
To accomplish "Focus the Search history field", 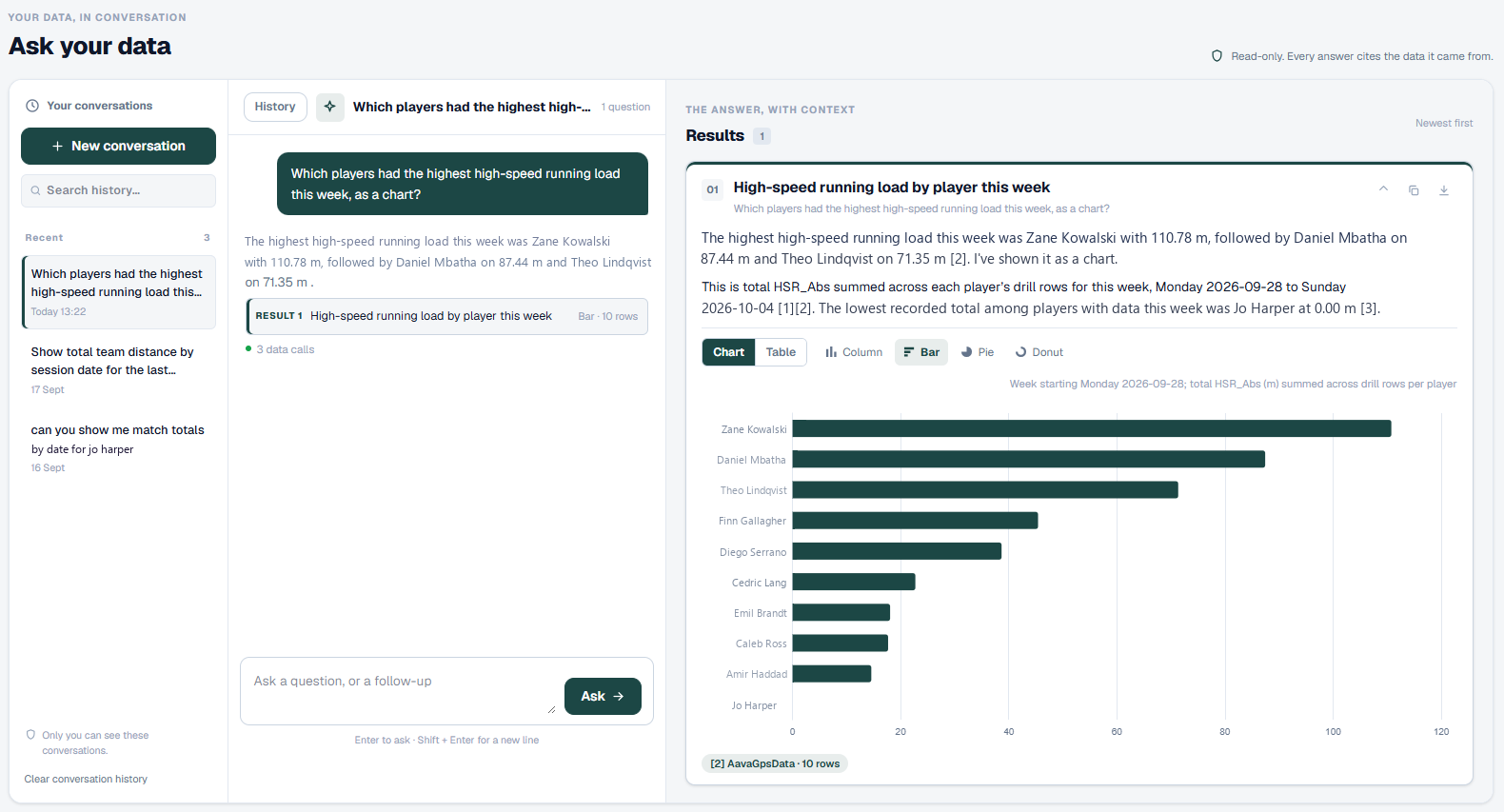I will 118,190.
